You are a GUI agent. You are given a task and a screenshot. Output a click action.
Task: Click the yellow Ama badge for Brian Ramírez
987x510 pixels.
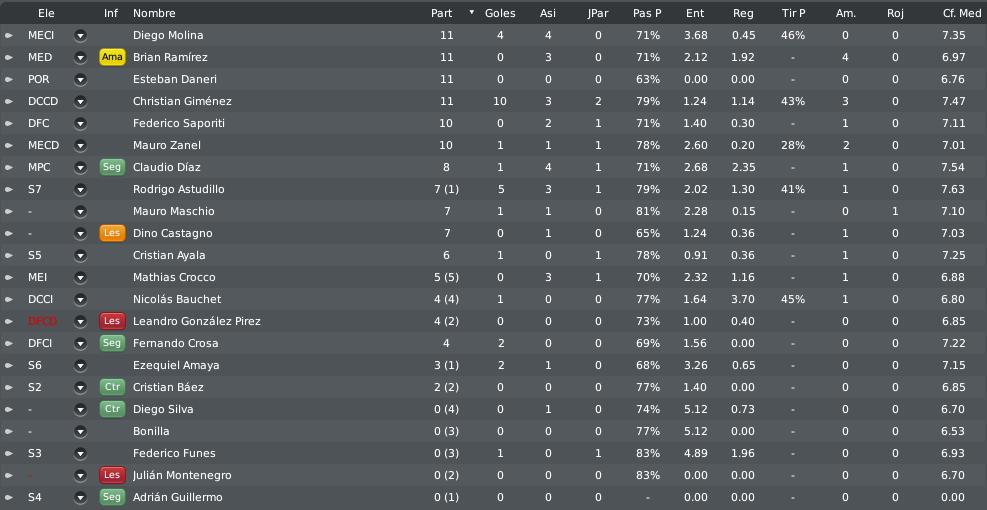(x=112, y=57)
